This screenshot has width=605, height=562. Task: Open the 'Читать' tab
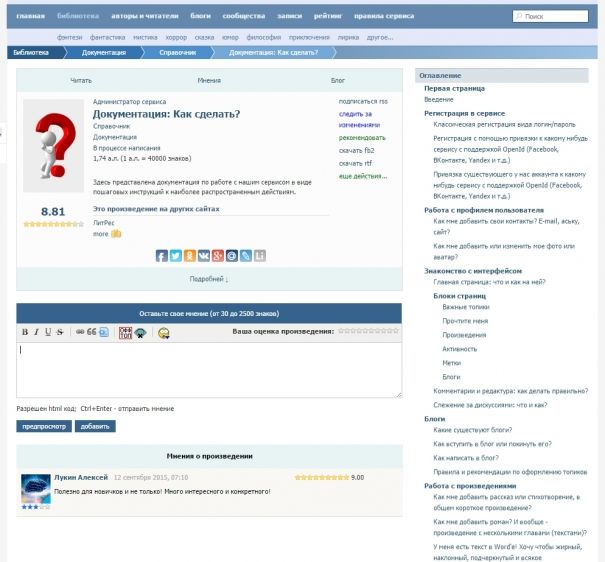coord(81,80)
